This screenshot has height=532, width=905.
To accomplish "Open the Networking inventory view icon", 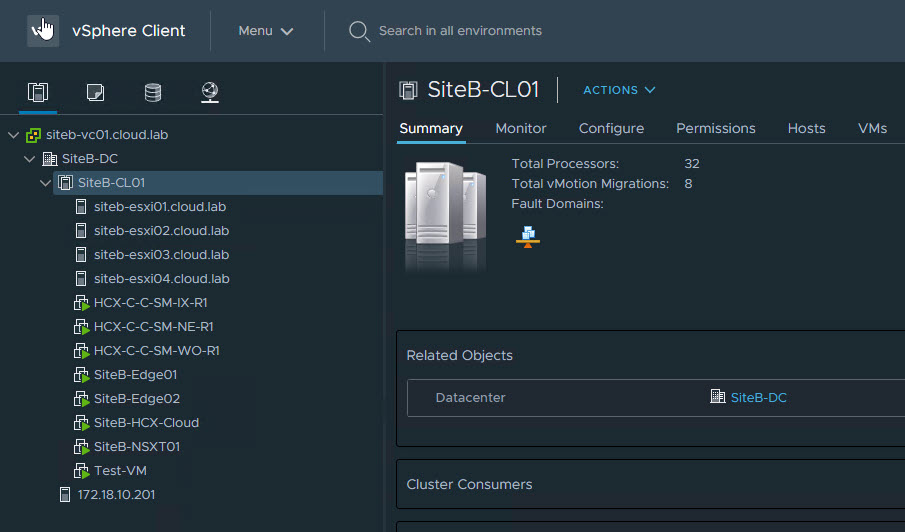I will pos(209,93).
